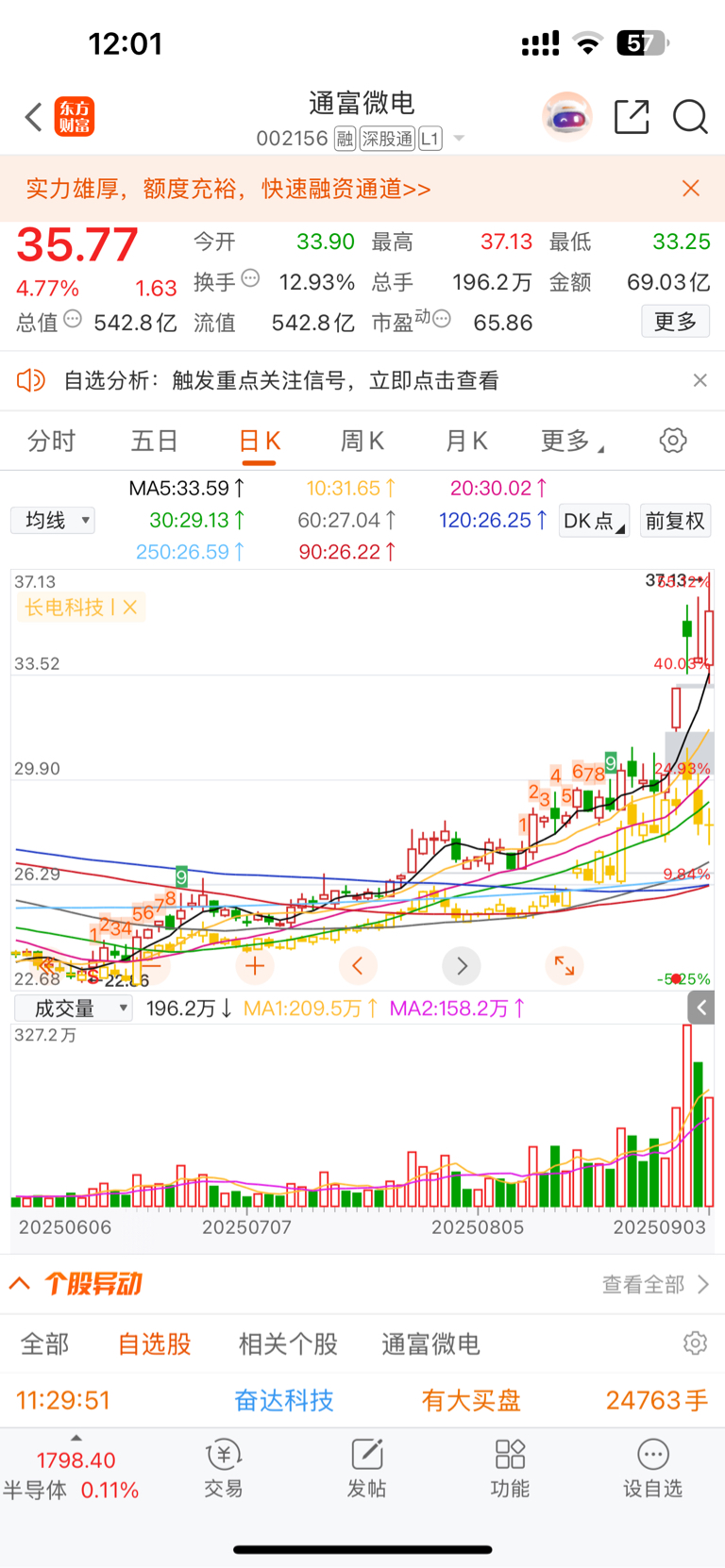This screenshot has width=725, height=1568.
Task: Open the 奋达科技 stock link
Action: point(284,1400)
